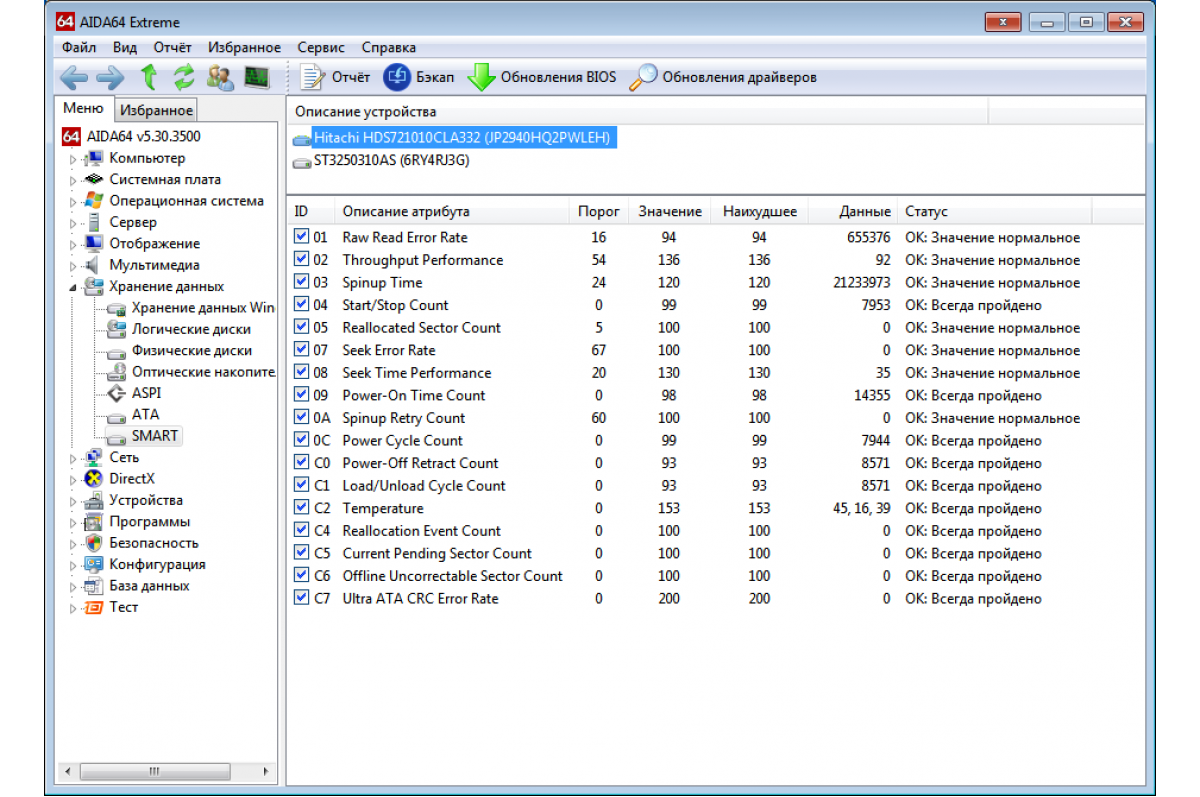Screen dimensions: 1200x797
Task: Click the Компьютер tree icon
Action: tap(95, 158)
